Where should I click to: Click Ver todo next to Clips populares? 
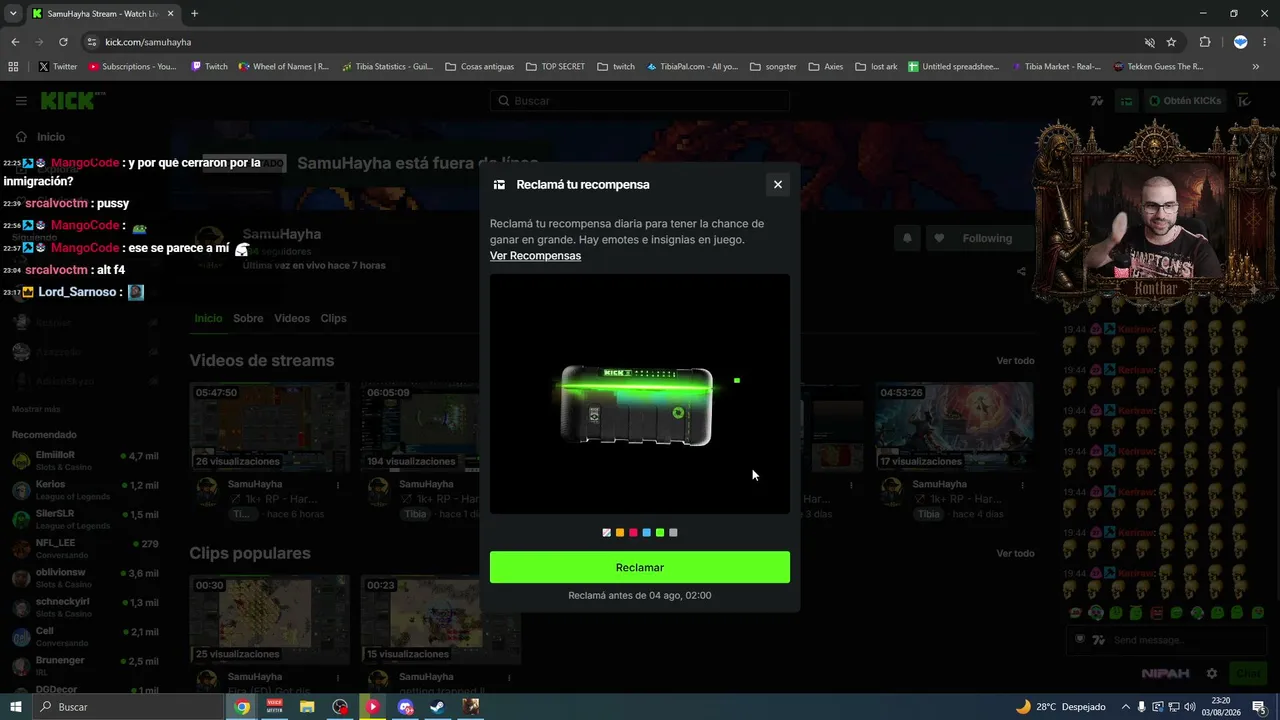1015,554
